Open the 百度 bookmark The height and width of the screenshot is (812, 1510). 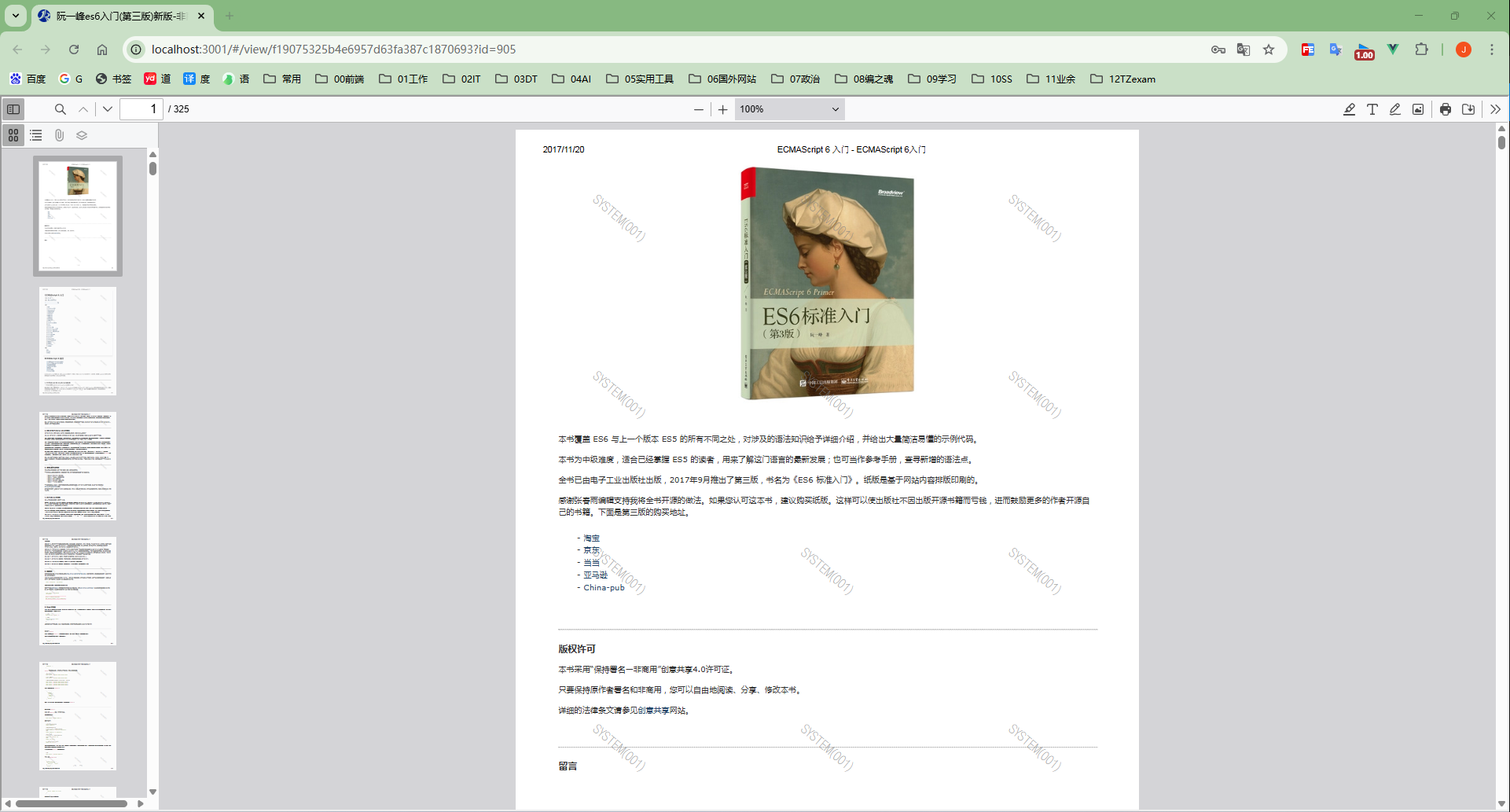coord(28,79)
